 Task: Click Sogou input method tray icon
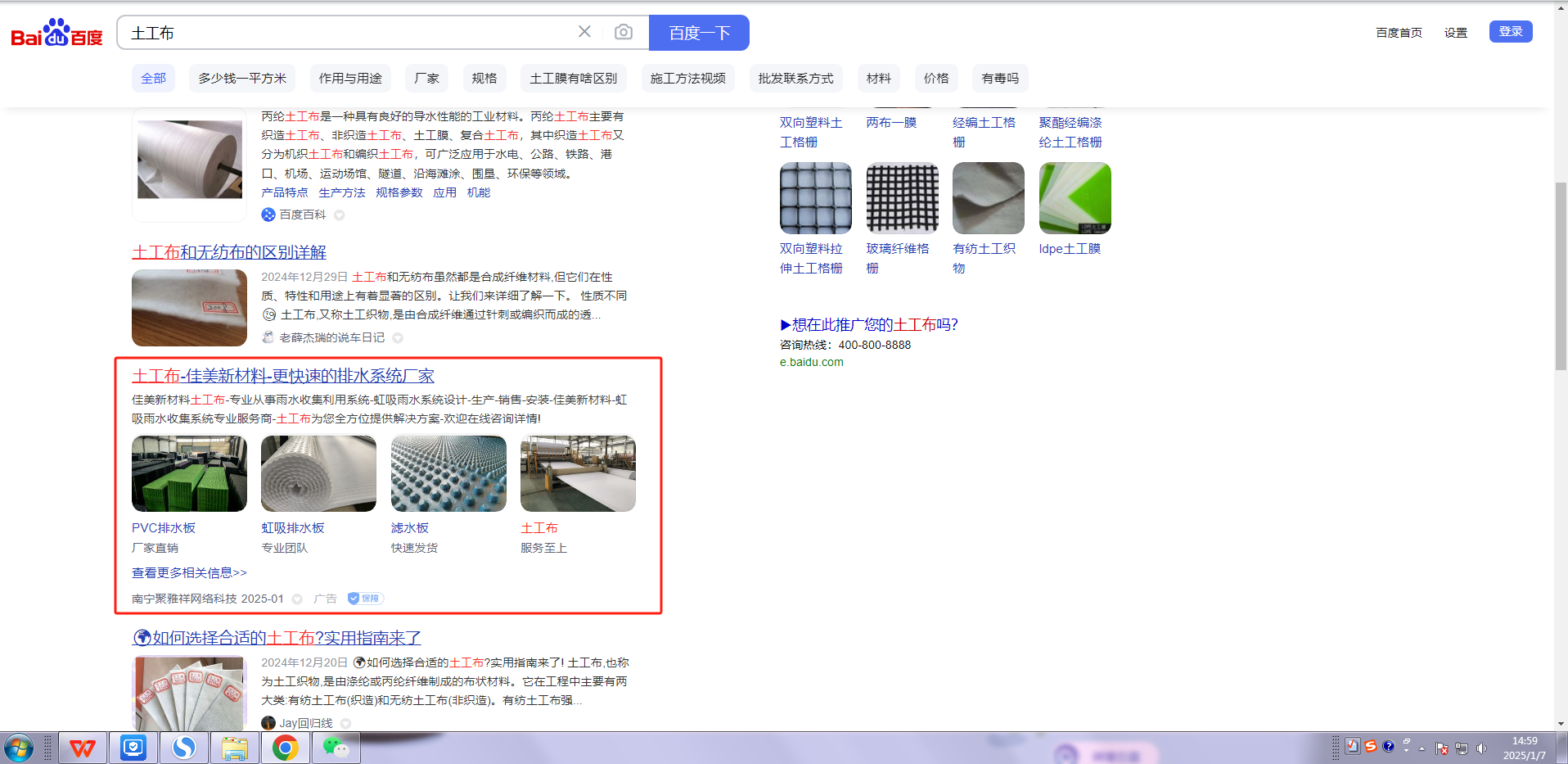click(1371, 746)
